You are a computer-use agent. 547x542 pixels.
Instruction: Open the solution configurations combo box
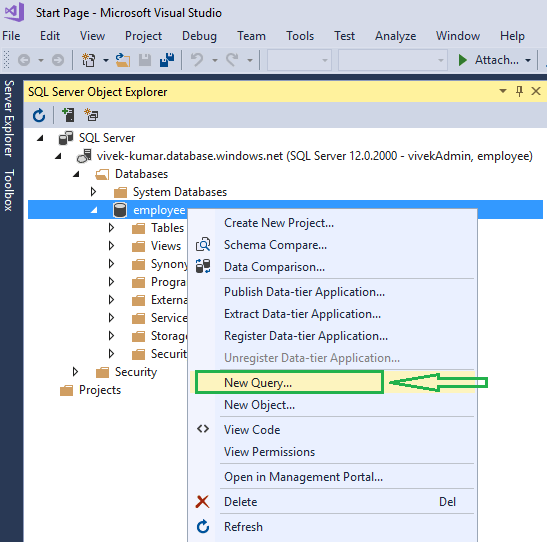(x=299, y=60)
